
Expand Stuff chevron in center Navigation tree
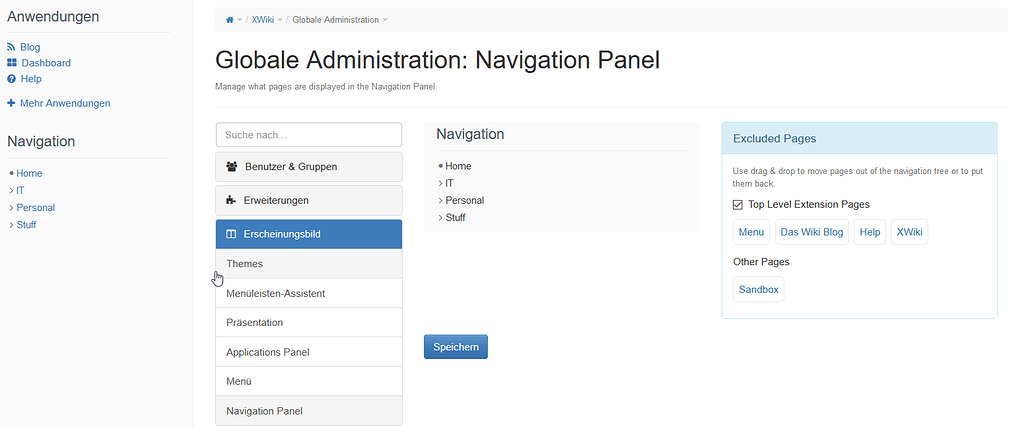tap(440, 217)
